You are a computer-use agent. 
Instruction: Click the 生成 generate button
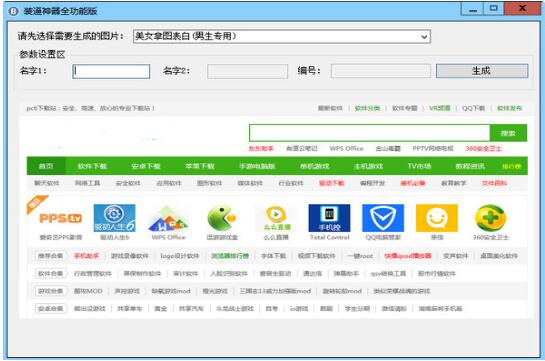pyautogui.click(x=482, y=71)
